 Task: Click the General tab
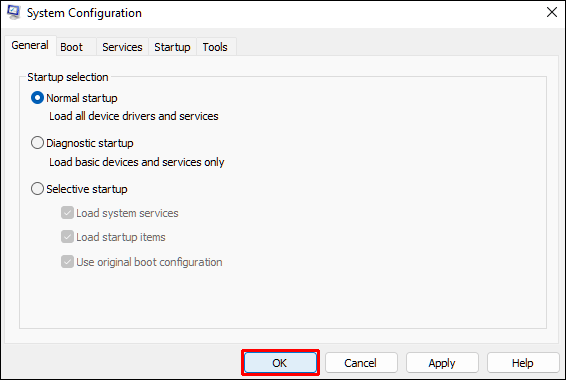tap(30, 45)
